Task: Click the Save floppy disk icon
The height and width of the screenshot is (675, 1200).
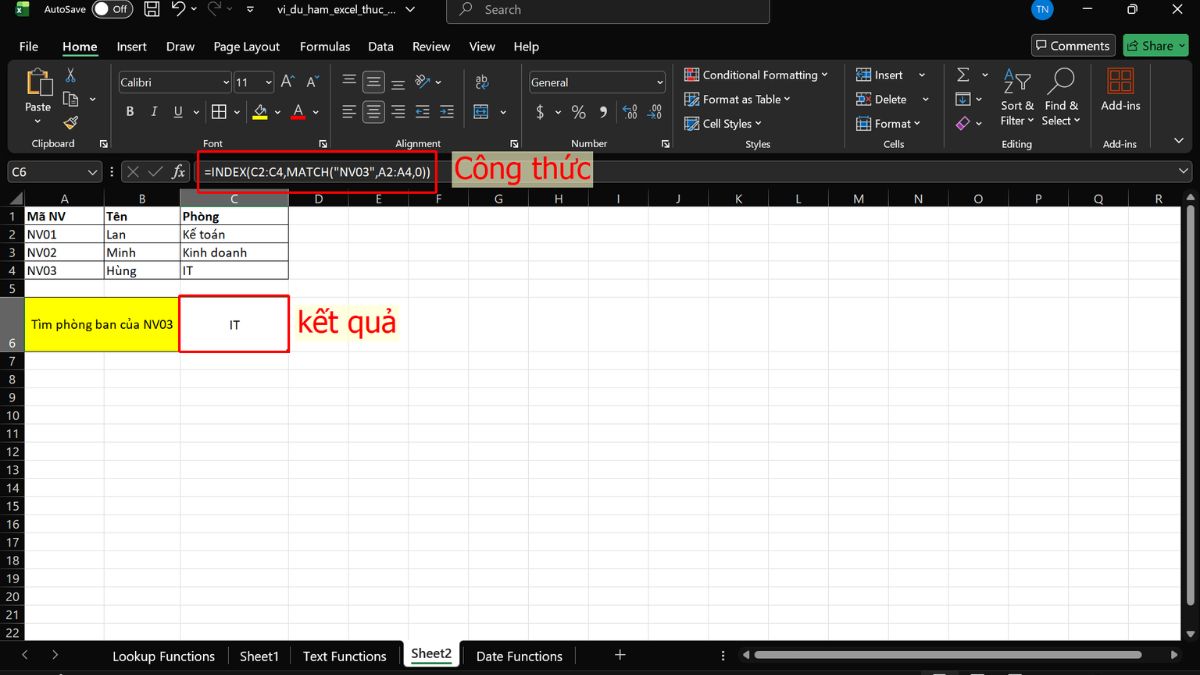Action: tap(152, 10)
